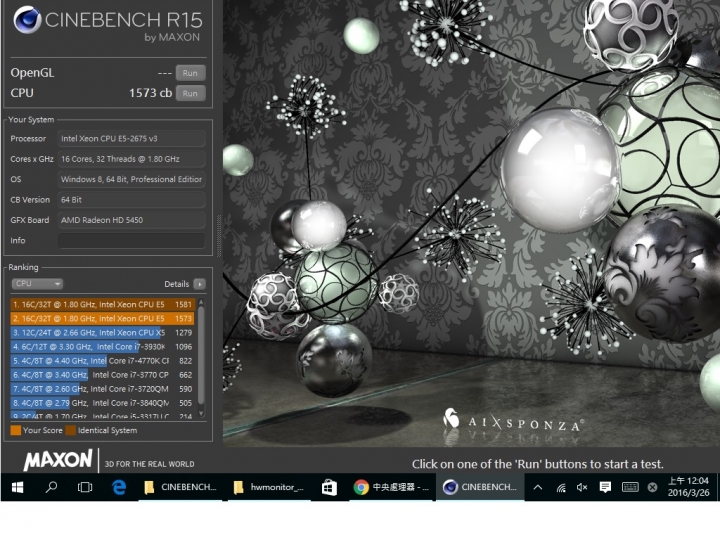This screenshot has width=720, height=540.
Task: Open Windows taskbar search
Action: click(x=51, y=487)
